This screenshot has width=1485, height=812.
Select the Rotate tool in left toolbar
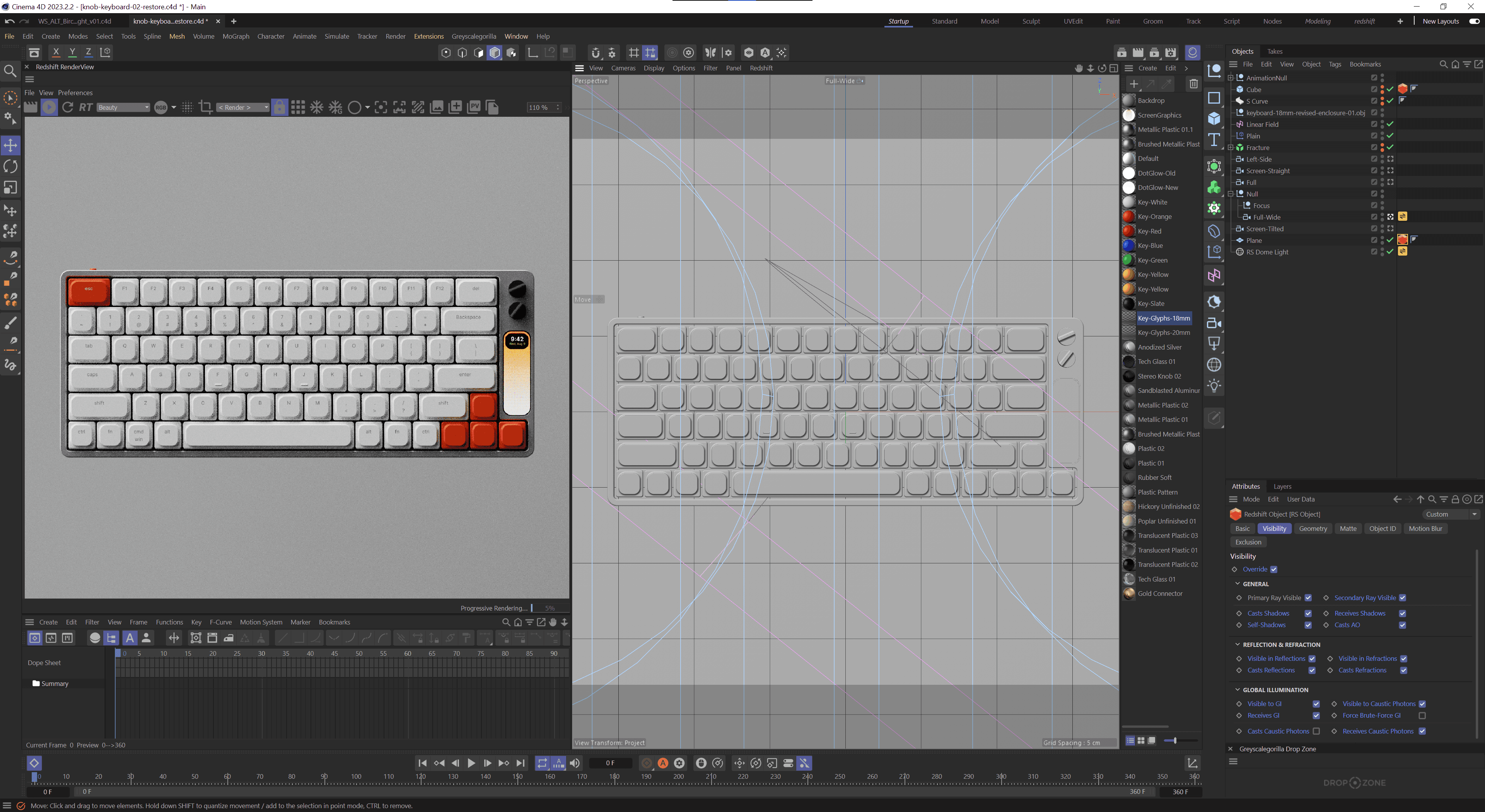[10, 167]
